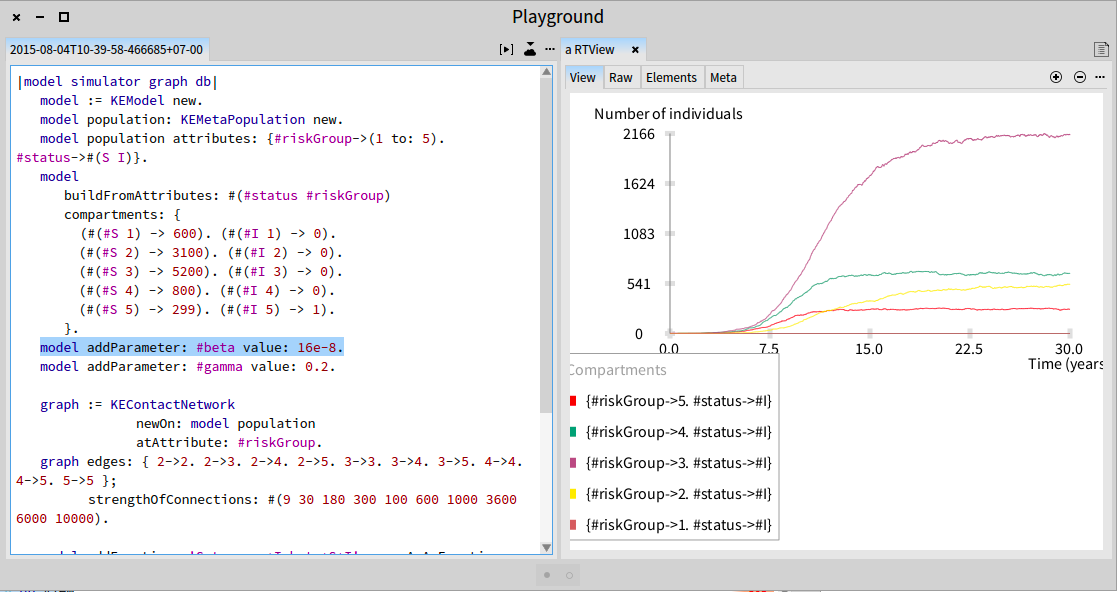Screen dimensions: 1117x592
Task: Zoom in on the RTView chart
Action: tap(1056, 77)
